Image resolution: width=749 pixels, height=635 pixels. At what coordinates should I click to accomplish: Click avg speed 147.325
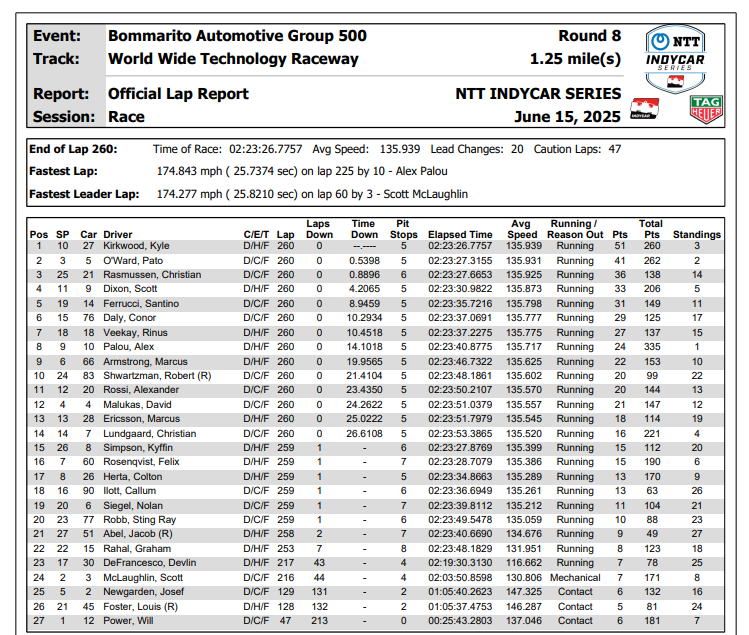point(524,592)
